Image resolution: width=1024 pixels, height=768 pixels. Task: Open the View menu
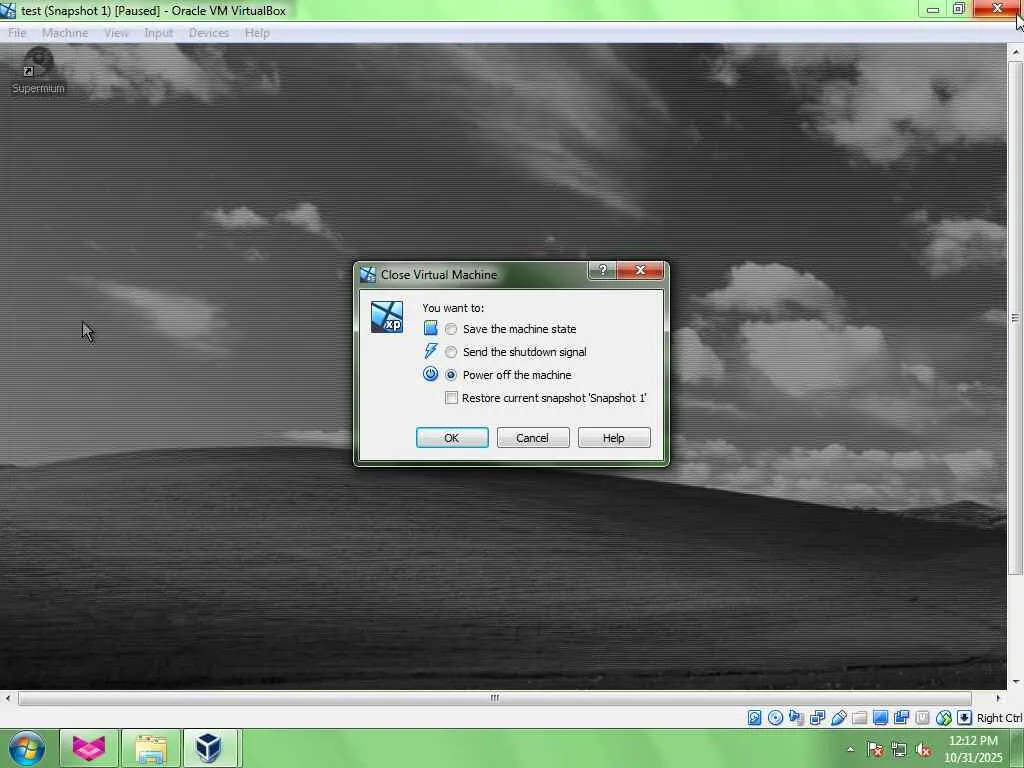click(116, 33)
